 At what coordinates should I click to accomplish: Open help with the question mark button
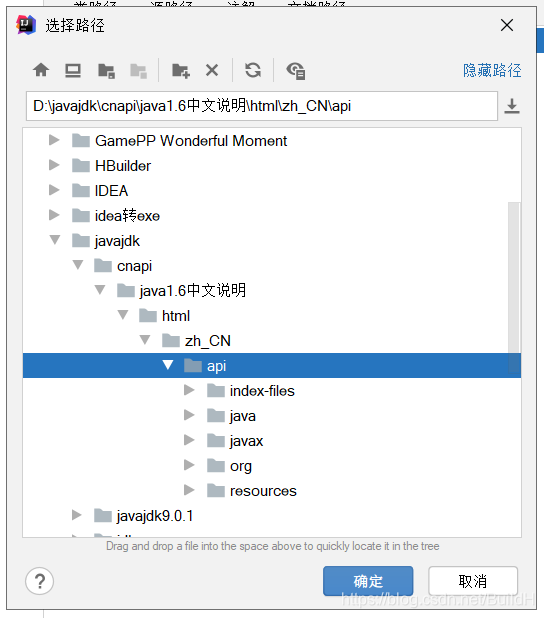tap(39, 581)
